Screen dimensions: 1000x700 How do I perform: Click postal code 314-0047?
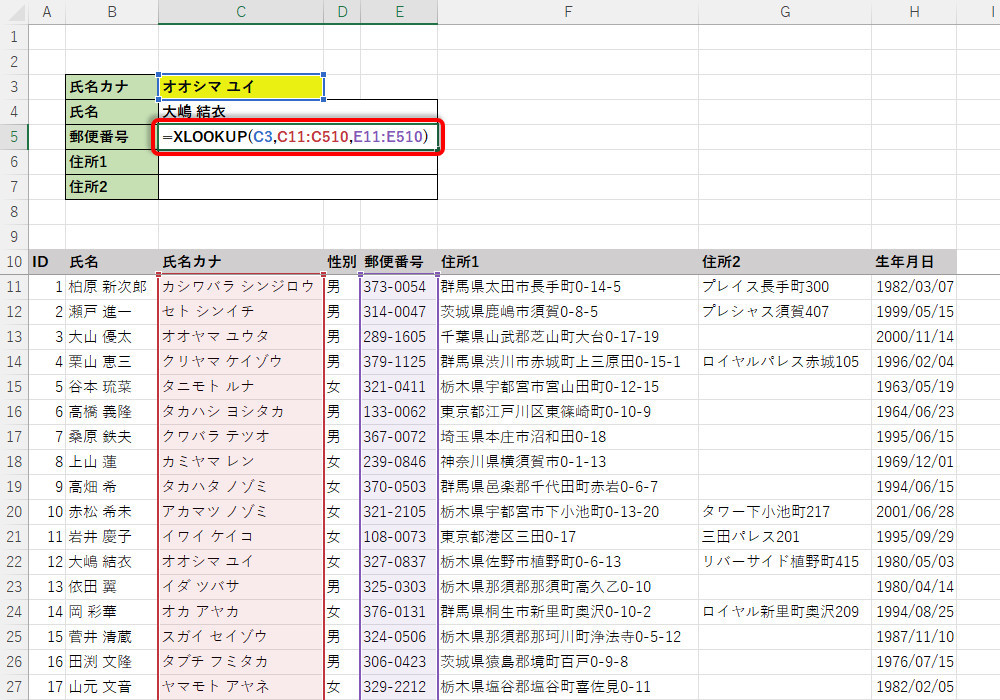coord(399,312)
